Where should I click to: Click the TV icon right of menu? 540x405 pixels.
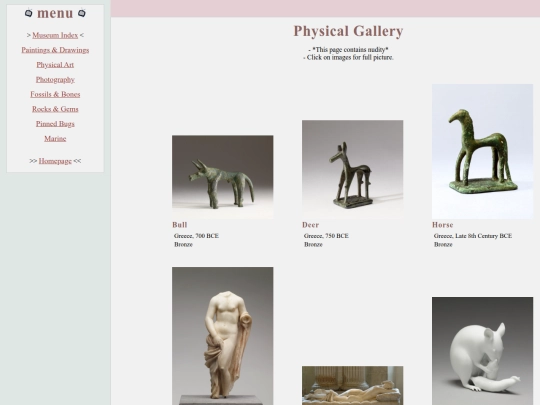point(82,13)
